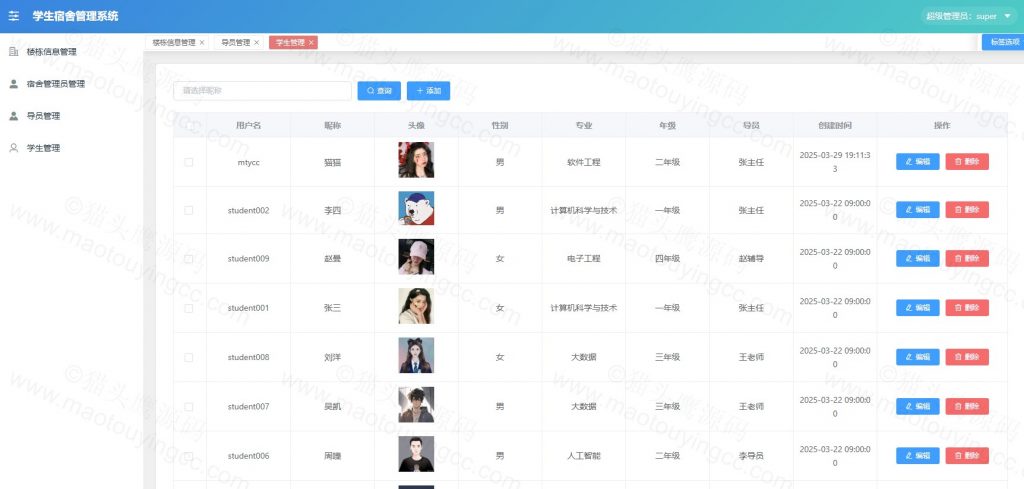Open the 超级管理员 super account dropdown

969,16
